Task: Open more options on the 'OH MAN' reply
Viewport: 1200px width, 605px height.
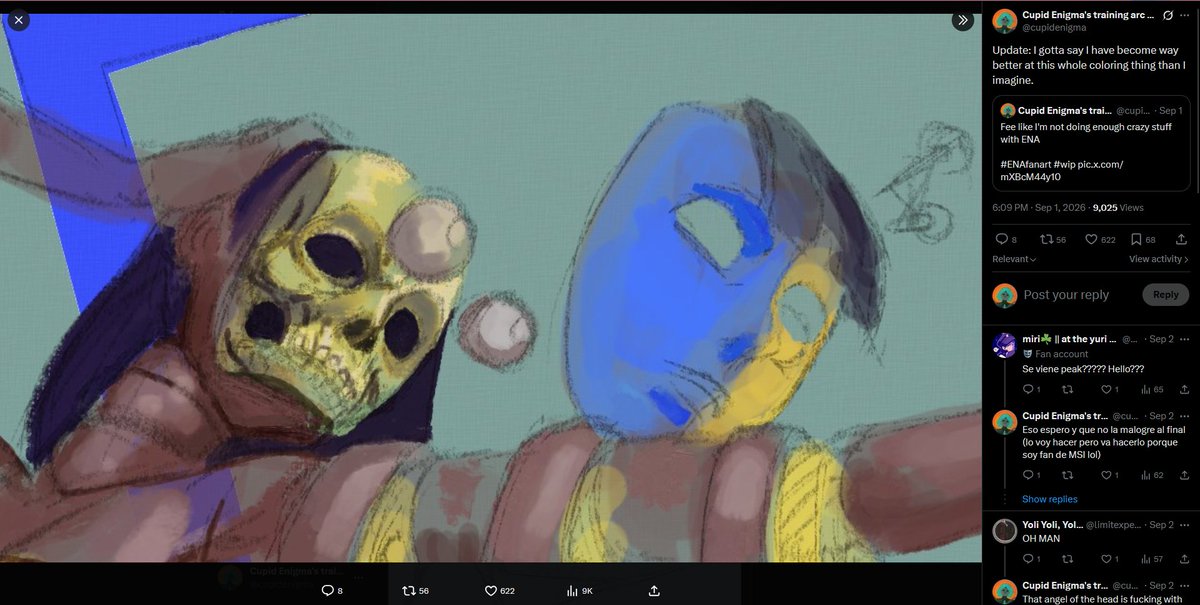Action: pyautogui.click(x=1186, y=525)
